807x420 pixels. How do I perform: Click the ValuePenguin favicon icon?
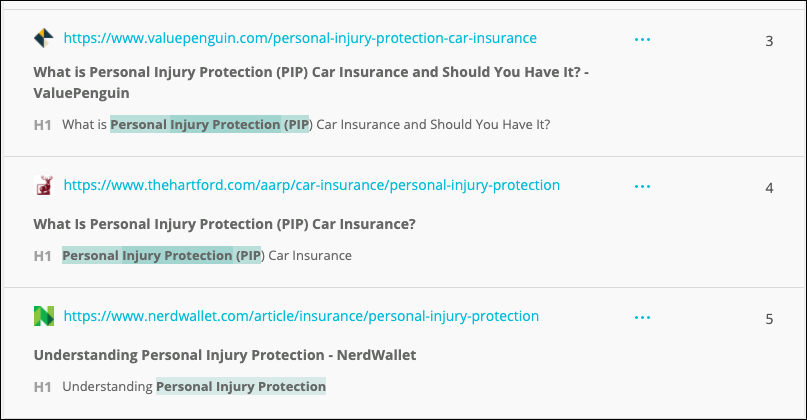click(43, 38)
